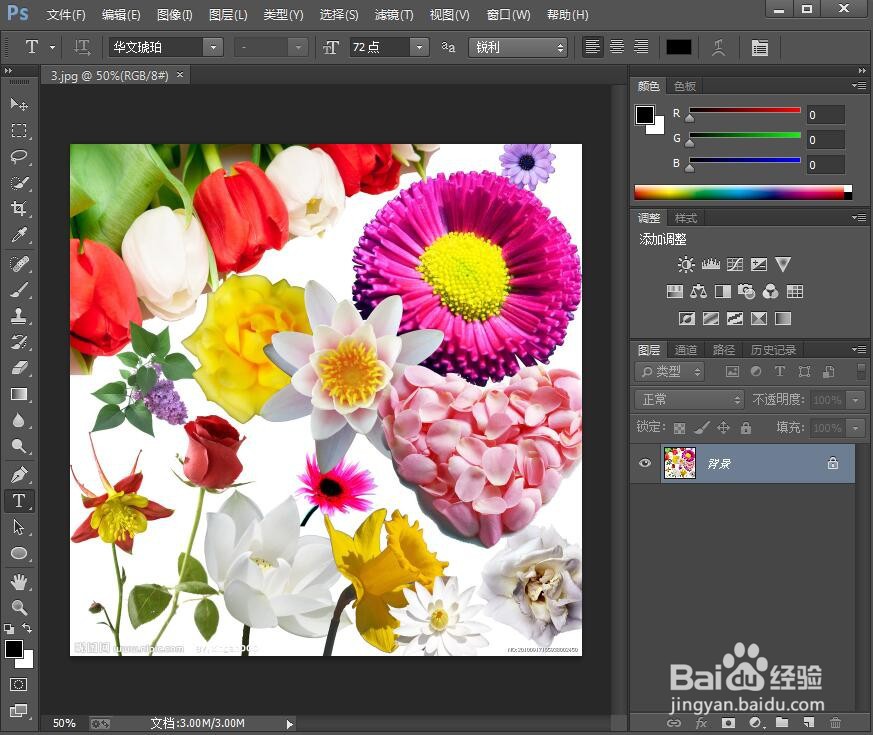The height and width of the screenshot is (735, 873).
Task: Open the 图像(I) menu
Action: [174, 14]
